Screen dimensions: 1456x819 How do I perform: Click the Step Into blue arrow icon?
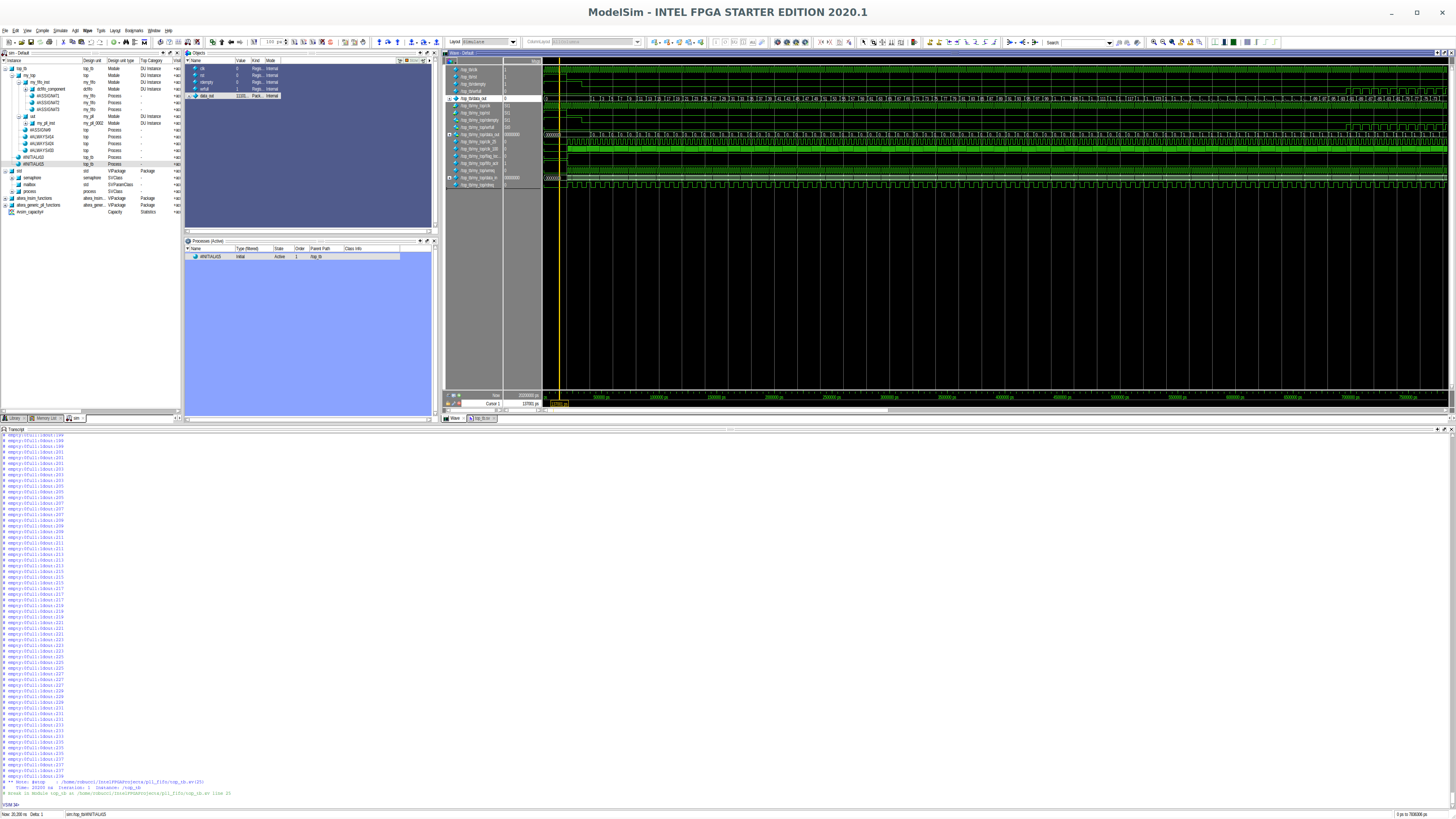click(x=380, y=42)
